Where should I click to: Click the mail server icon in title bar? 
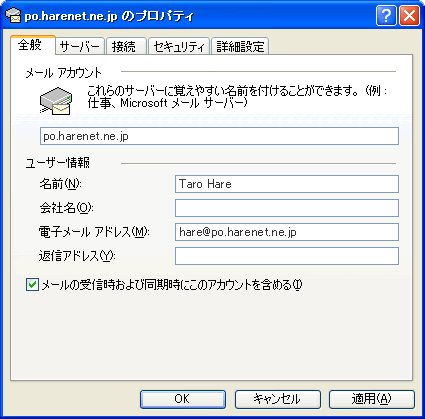tap(14, 16)
